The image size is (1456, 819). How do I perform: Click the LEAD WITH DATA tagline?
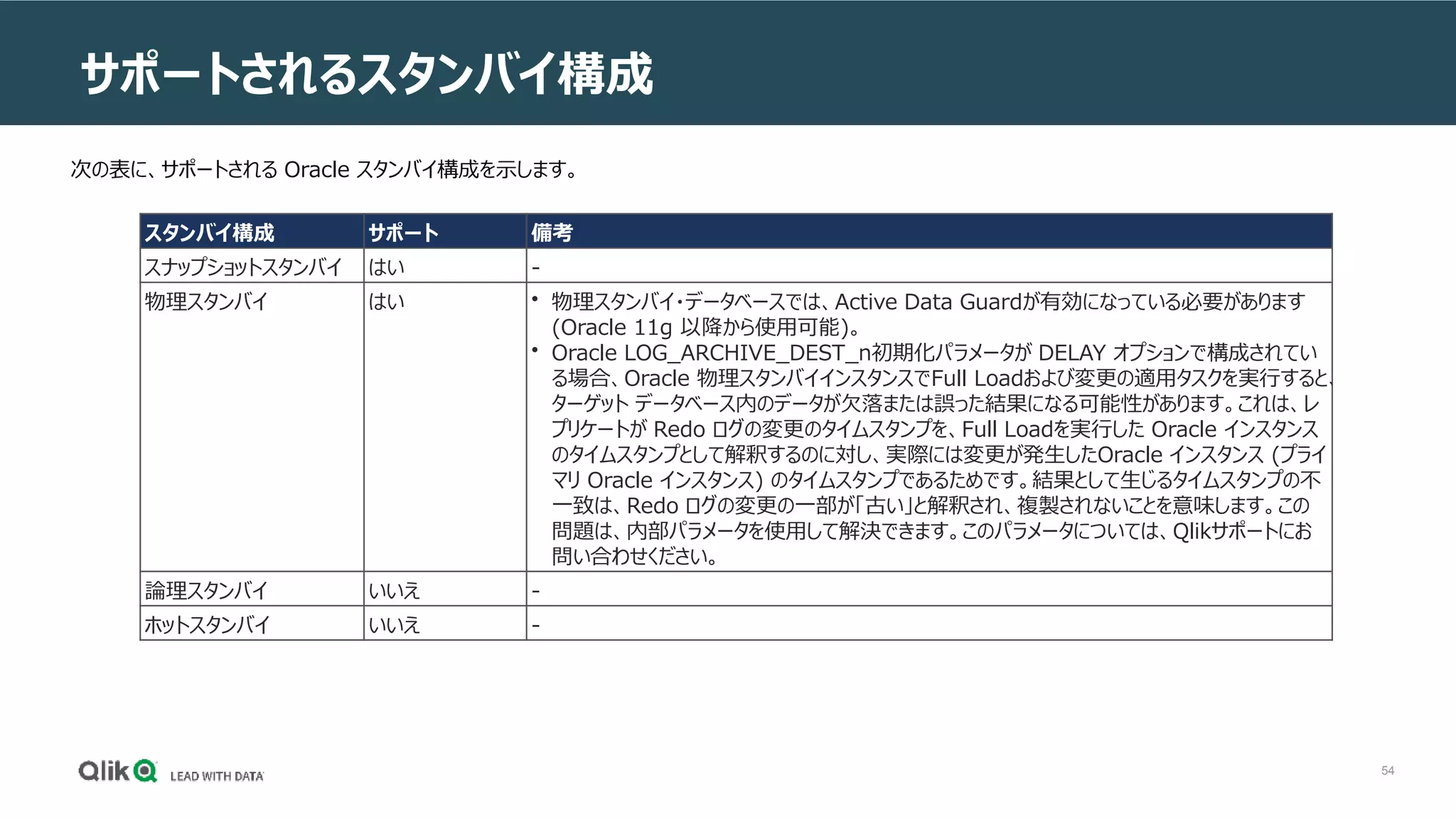217,776
